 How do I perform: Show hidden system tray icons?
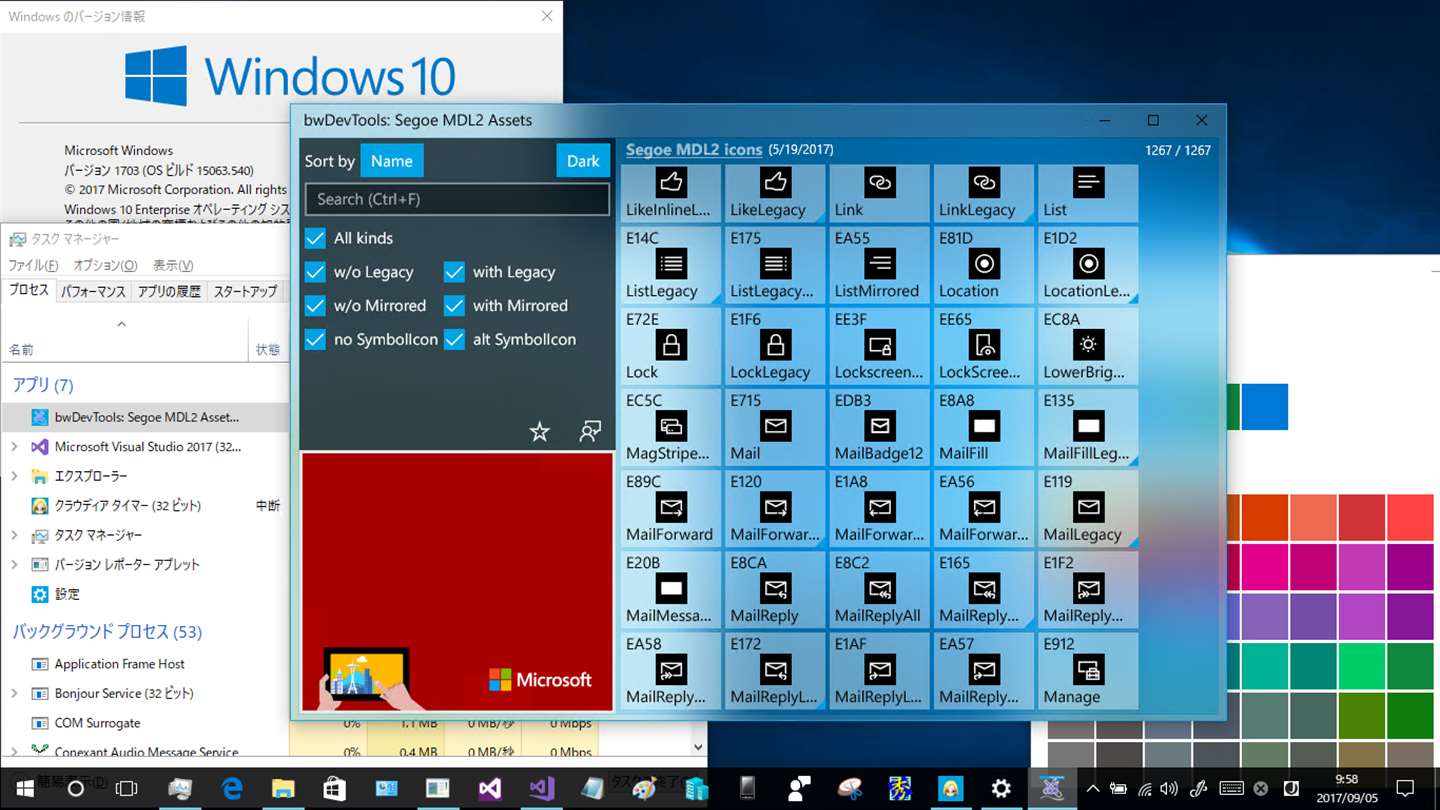pos(1093,788)
